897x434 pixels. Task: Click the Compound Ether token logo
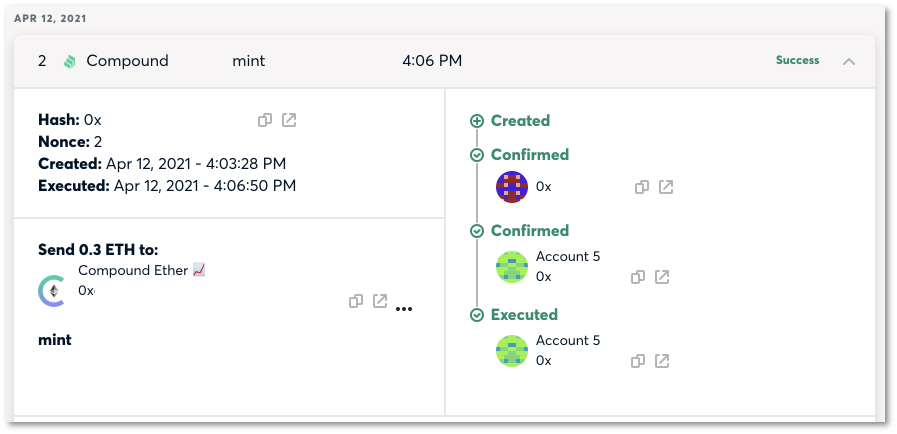point(51,291)
